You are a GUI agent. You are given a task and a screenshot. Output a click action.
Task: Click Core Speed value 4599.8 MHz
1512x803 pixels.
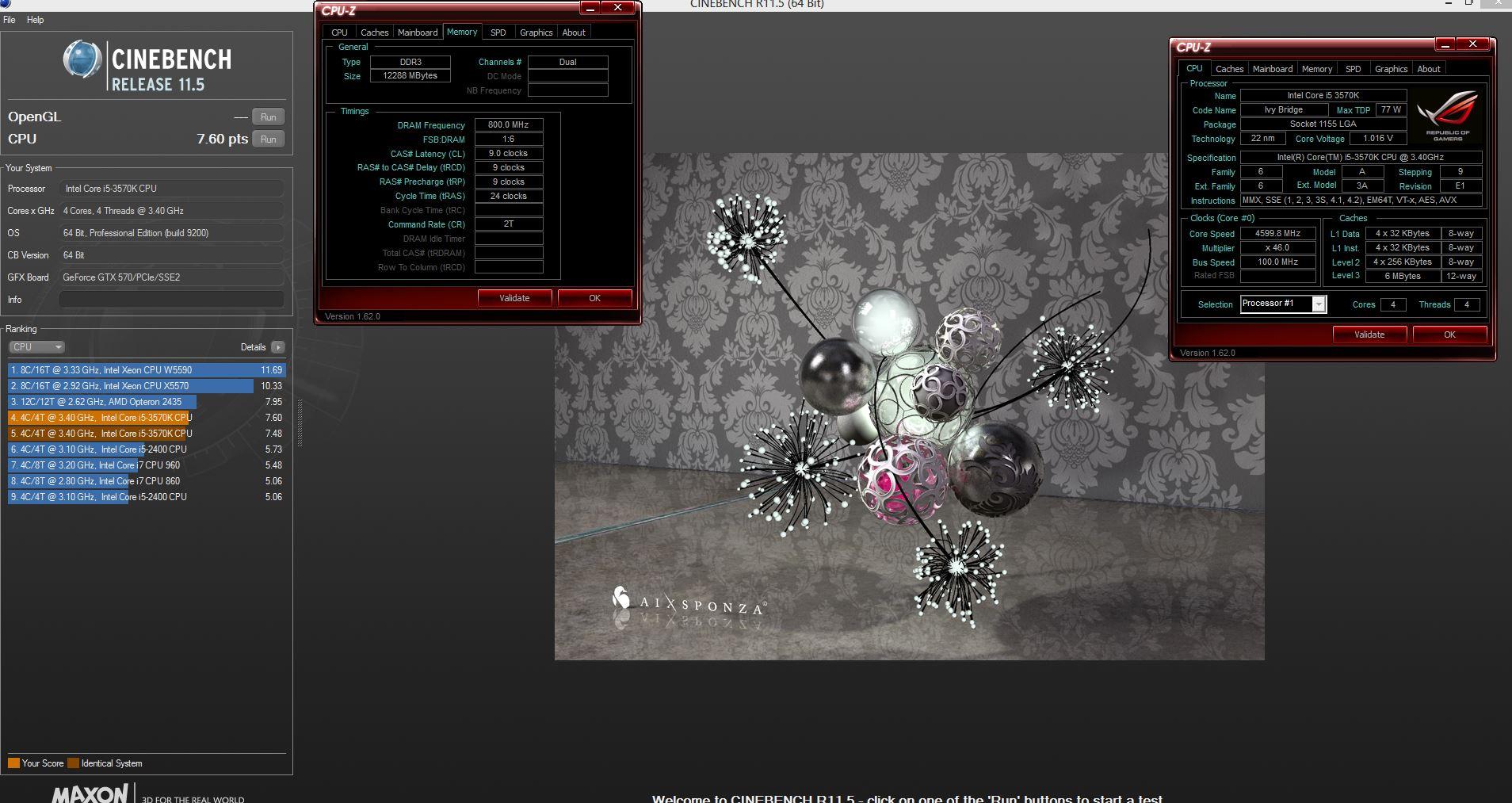[x=1277, y=234]
